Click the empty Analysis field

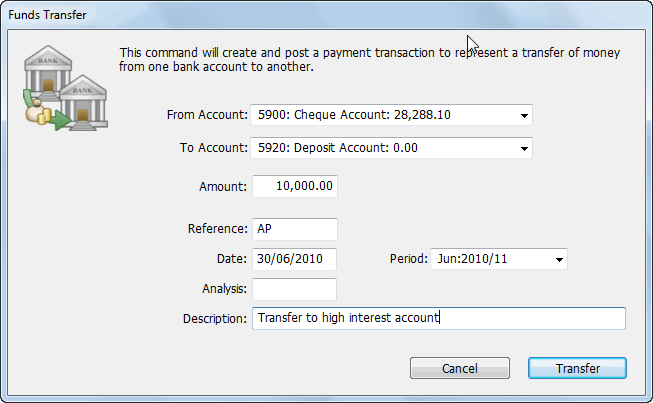(x=294, y=289)
